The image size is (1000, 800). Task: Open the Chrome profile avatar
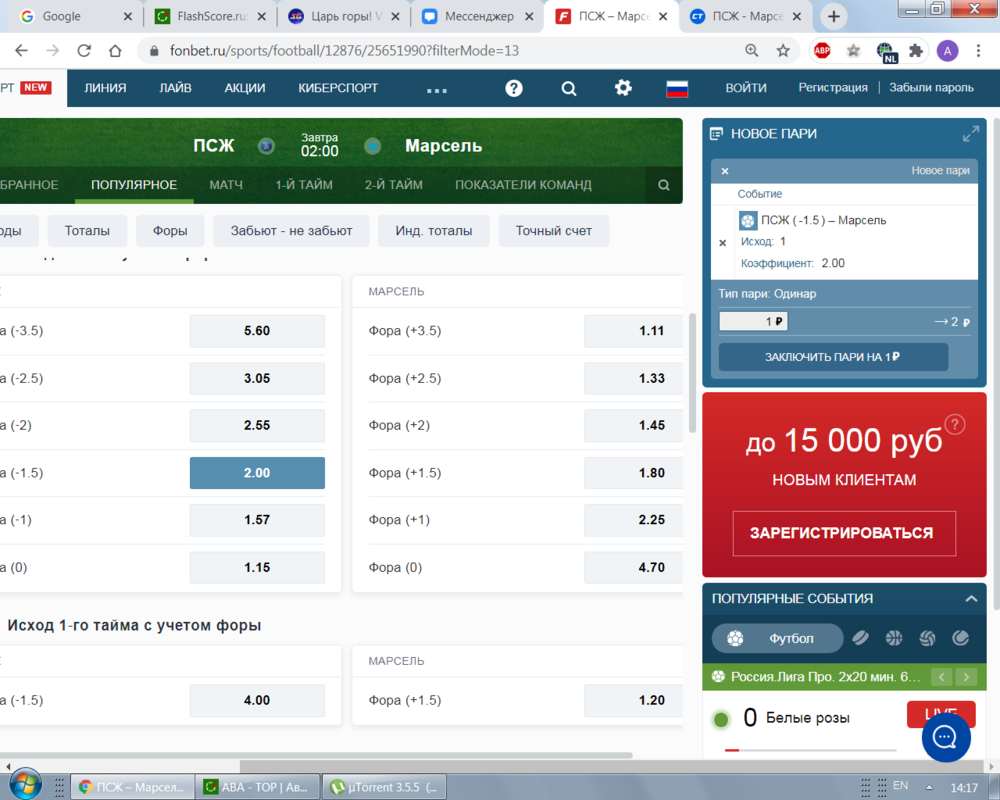tap(947, 50)
